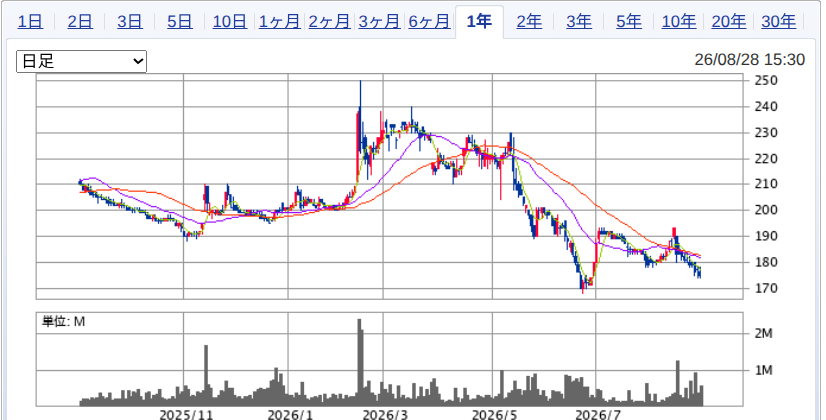
Task: Show the 10日 chart range
Action: coord(230,22)
